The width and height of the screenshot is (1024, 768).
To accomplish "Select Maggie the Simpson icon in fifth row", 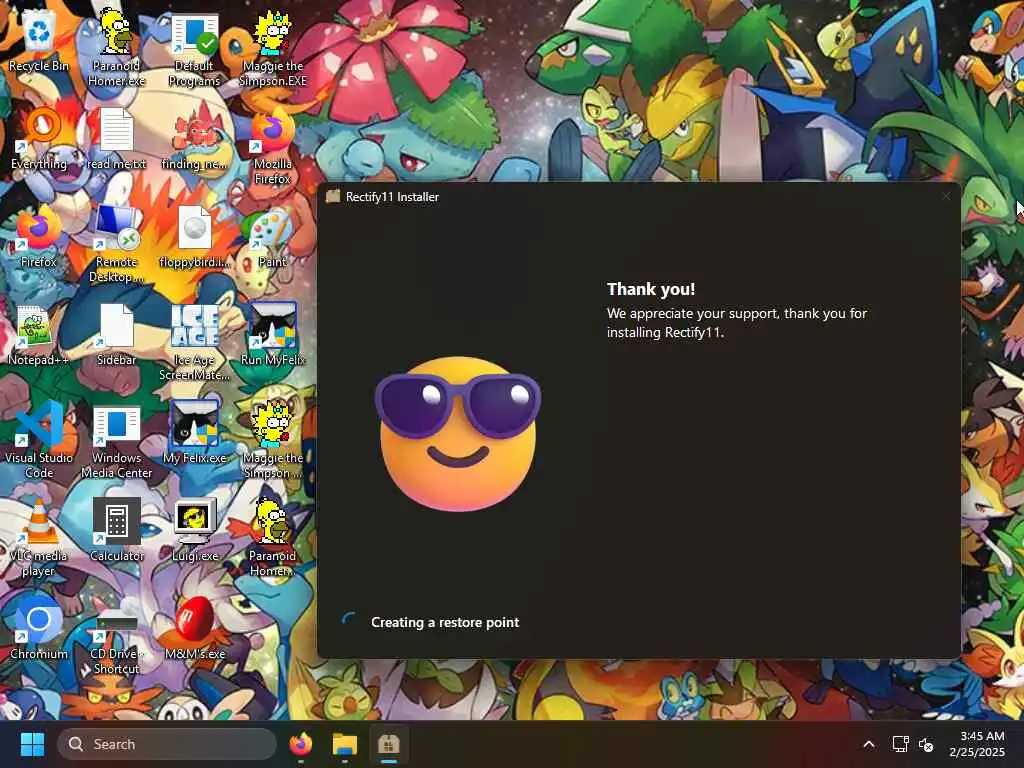I will [x=273, y=439].
